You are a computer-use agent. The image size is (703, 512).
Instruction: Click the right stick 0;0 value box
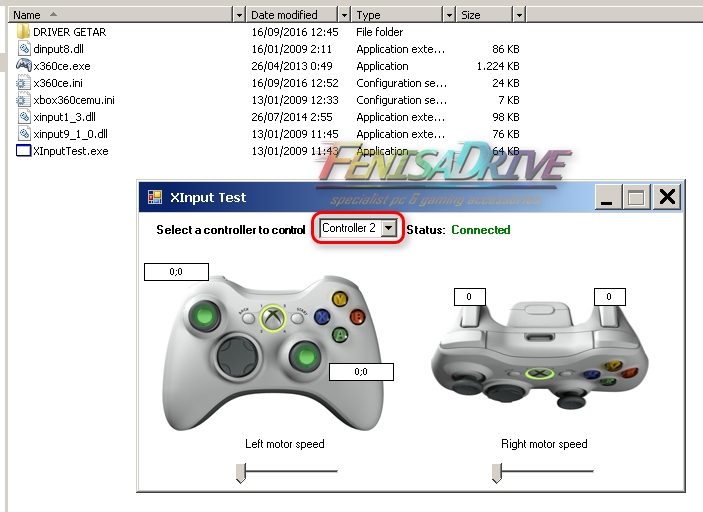[x=361, y=372]
